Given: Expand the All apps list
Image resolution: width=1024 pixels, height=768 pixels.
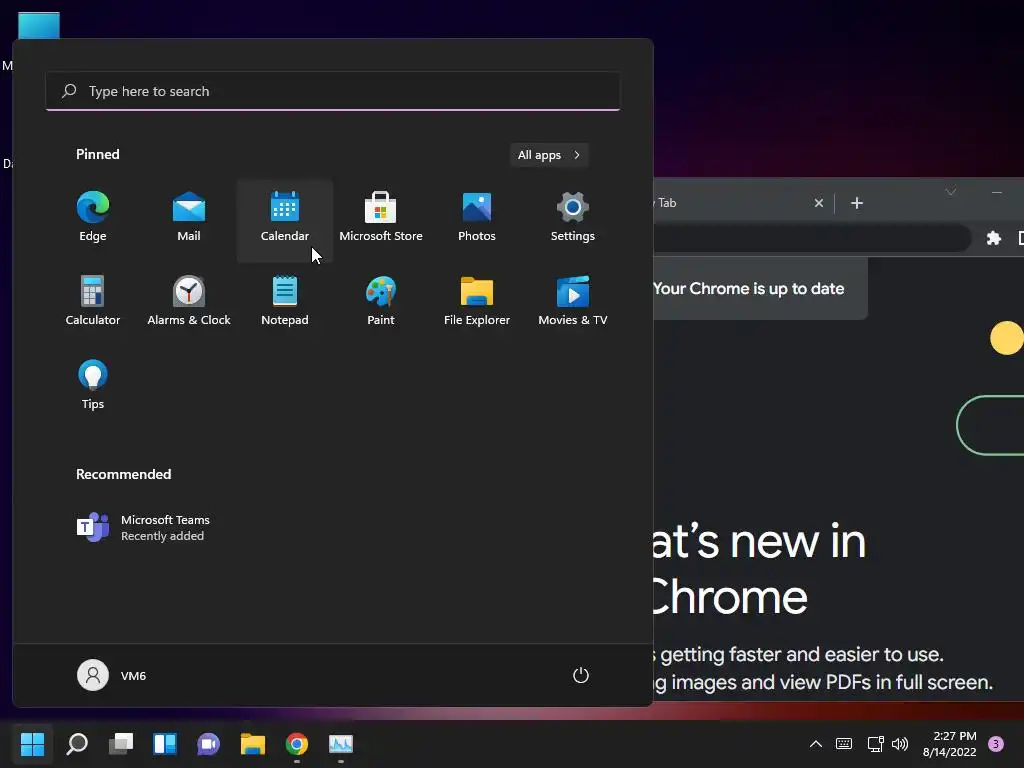Looking at the screenshot, I should 549,155.
